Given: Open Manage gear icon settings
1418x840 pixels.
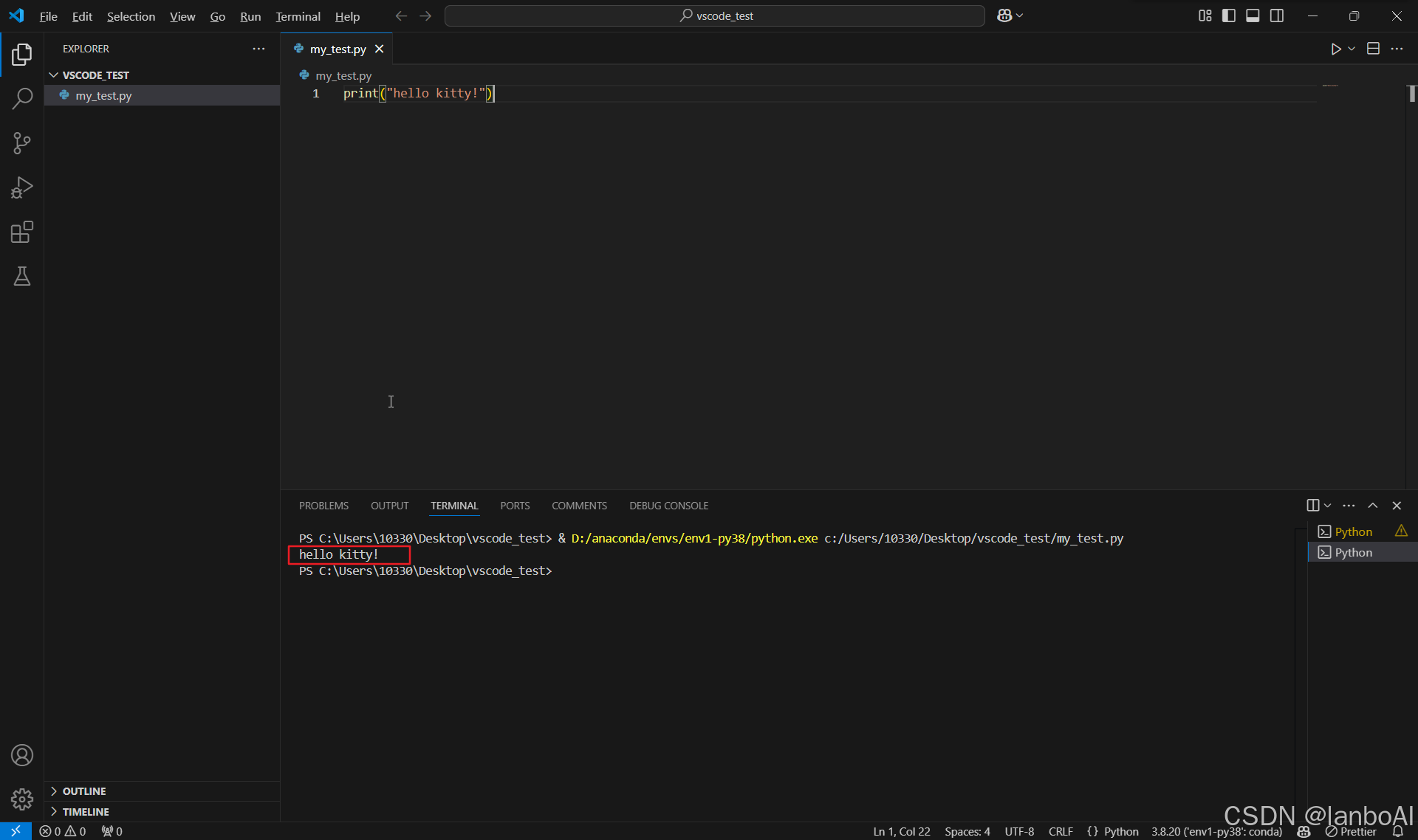Looking at the screenshot, I should [x=22, y=799].
